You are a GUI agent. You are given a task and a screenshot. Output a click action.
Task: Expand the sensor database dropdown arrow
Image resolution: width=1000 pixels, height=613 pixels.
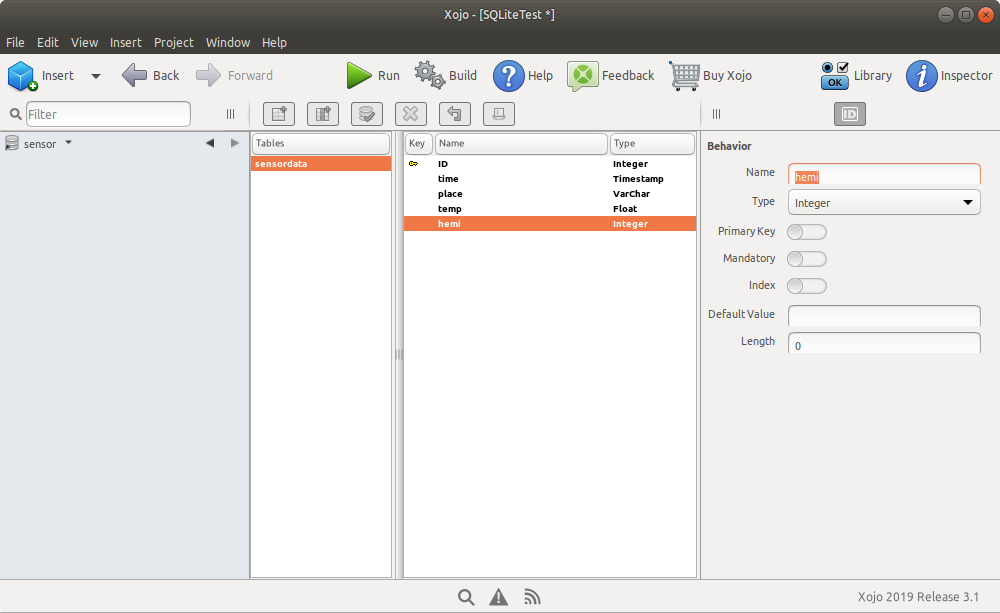pos(68,143)
